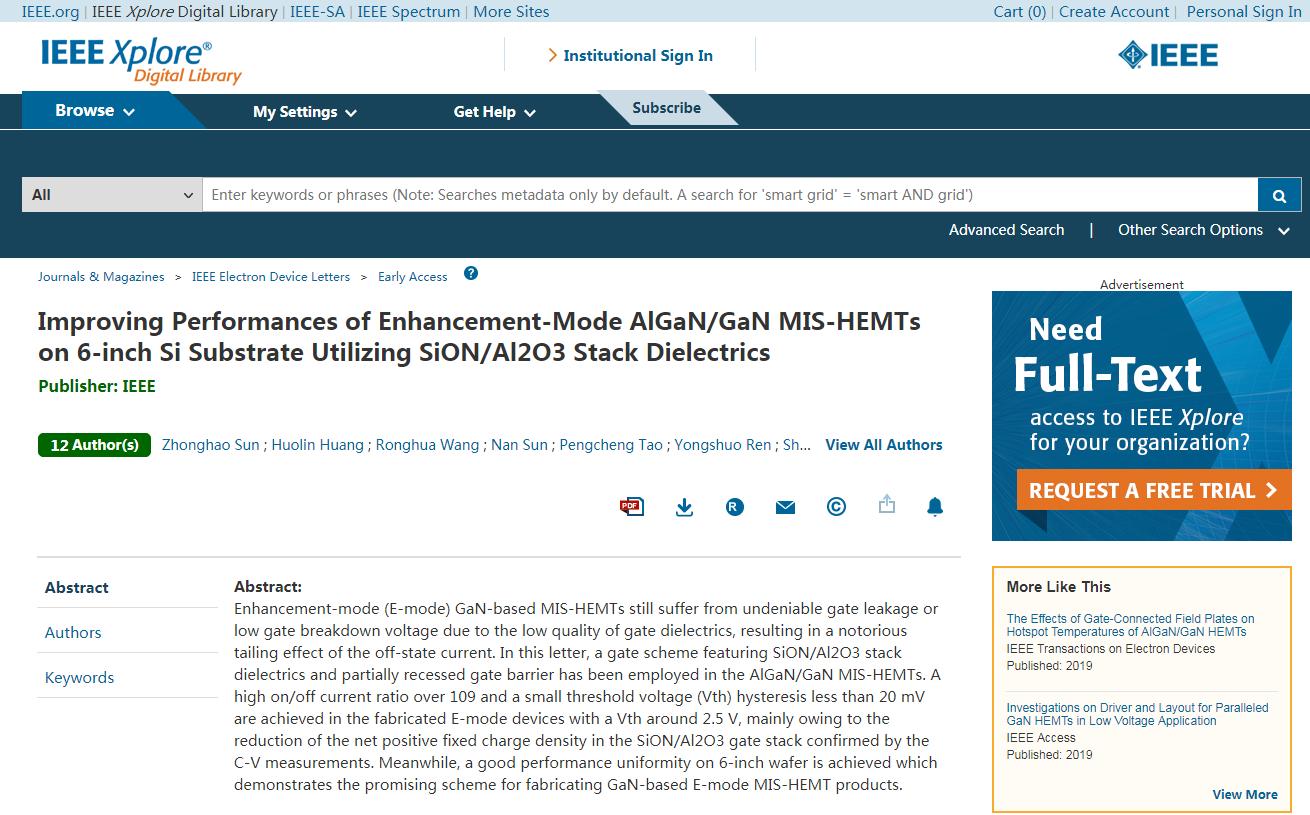Go to Journals & Magazines breadcrumb

pos(101,277)
